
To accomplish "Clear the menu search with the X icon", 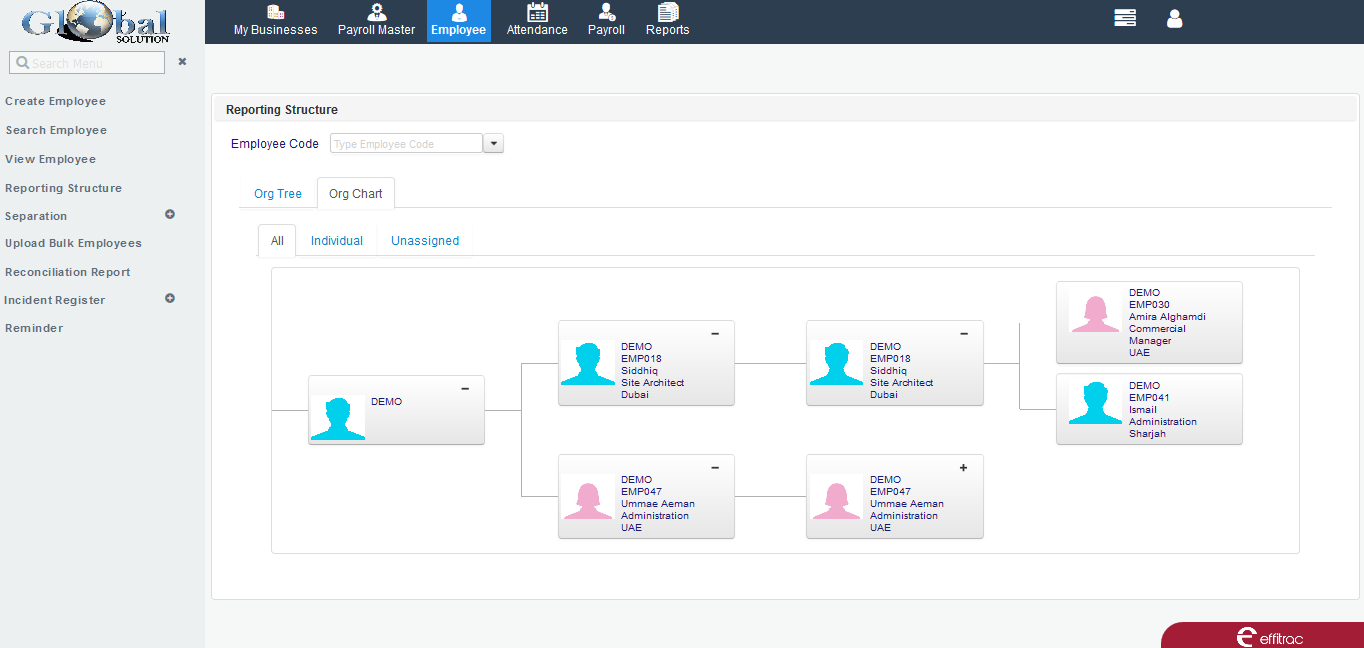I will click(182, 62).
